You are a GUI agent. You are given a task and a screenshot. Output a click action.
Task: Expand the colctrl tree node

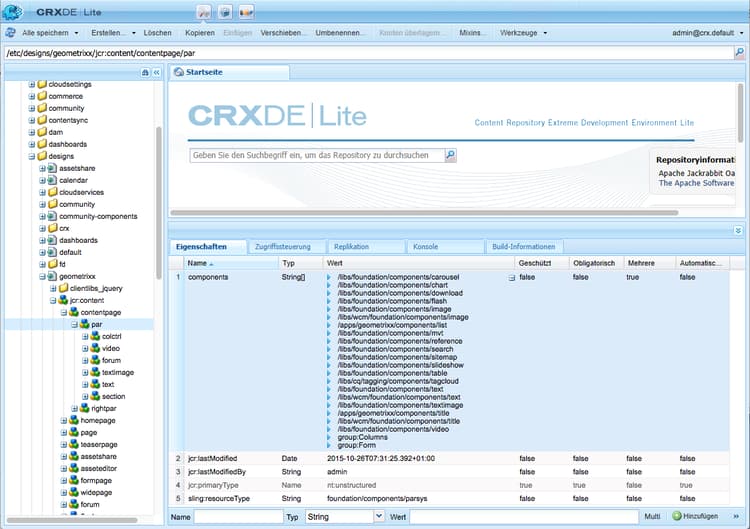pos(85,336)
